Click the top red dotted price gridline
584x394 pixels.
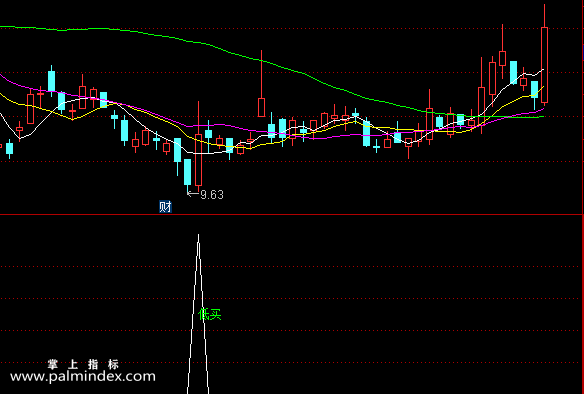point(291,29)
